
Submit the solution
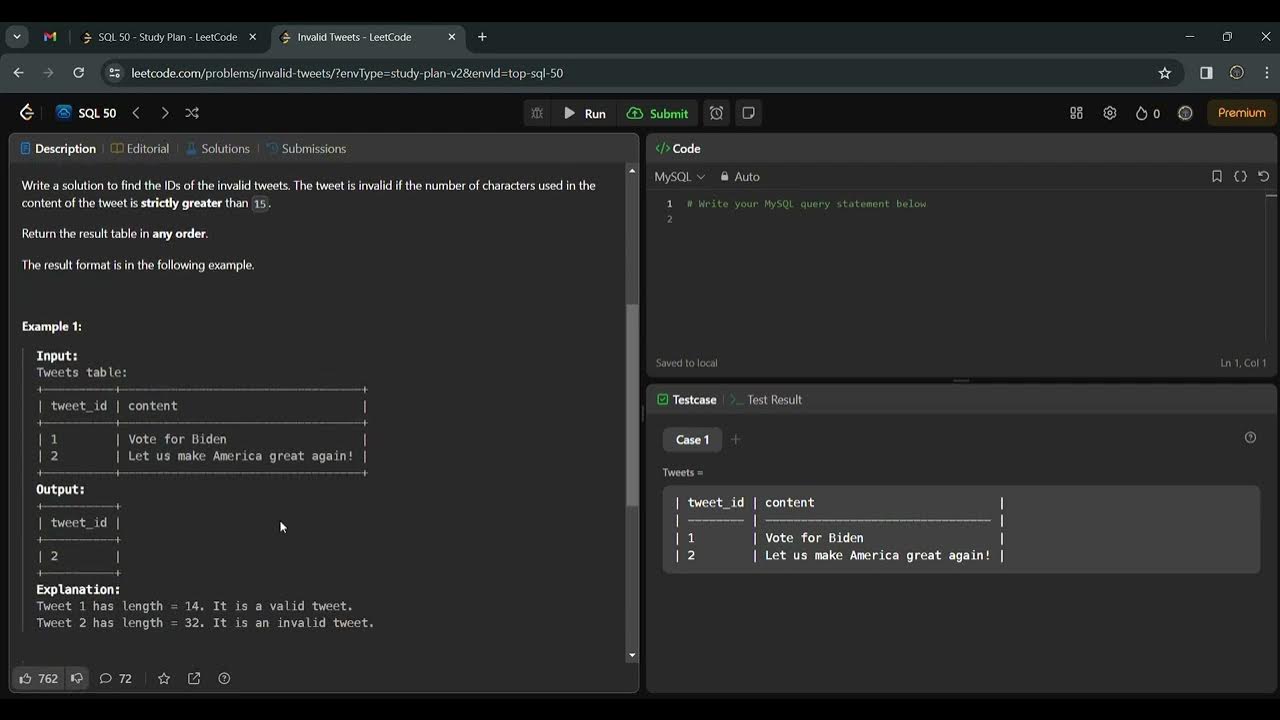(x=658, y=113)
